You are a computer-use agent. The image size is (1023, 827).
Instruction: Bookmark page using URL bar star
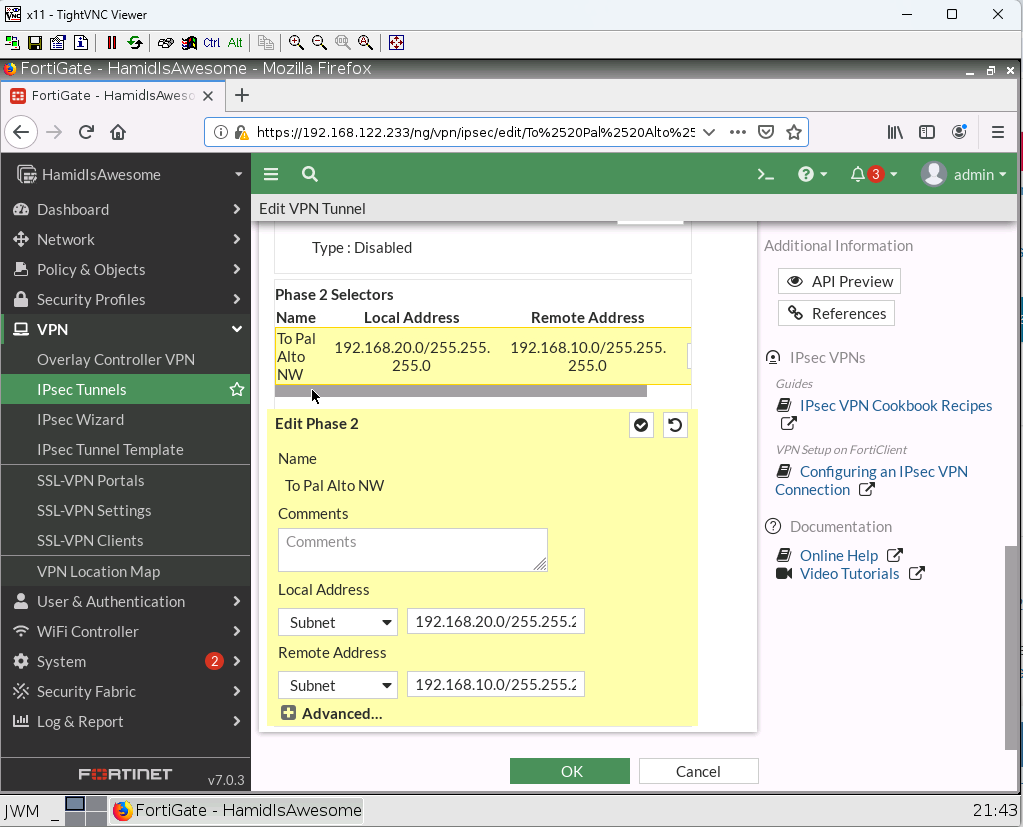pyautogui.click(x=794, y=132)
